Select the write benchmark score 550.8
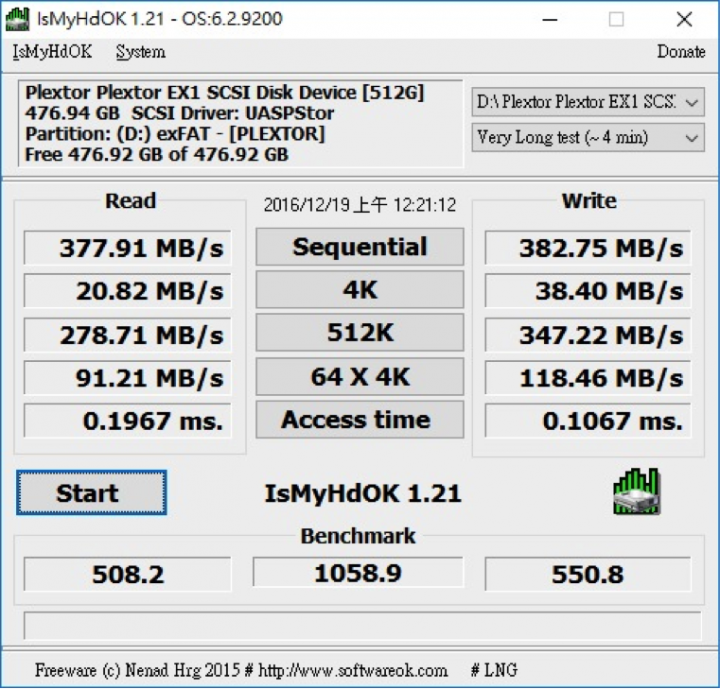 (588, 574)
